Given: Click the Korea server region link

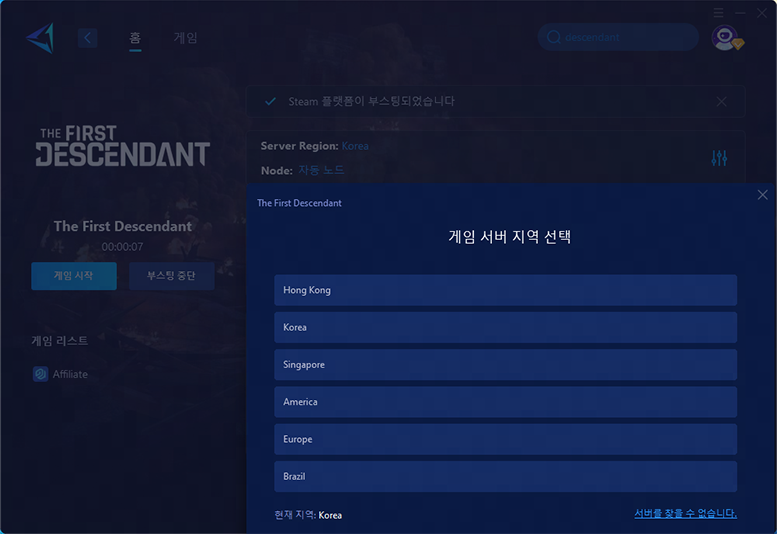Looking at the screenshot, I should coord(355,146).
